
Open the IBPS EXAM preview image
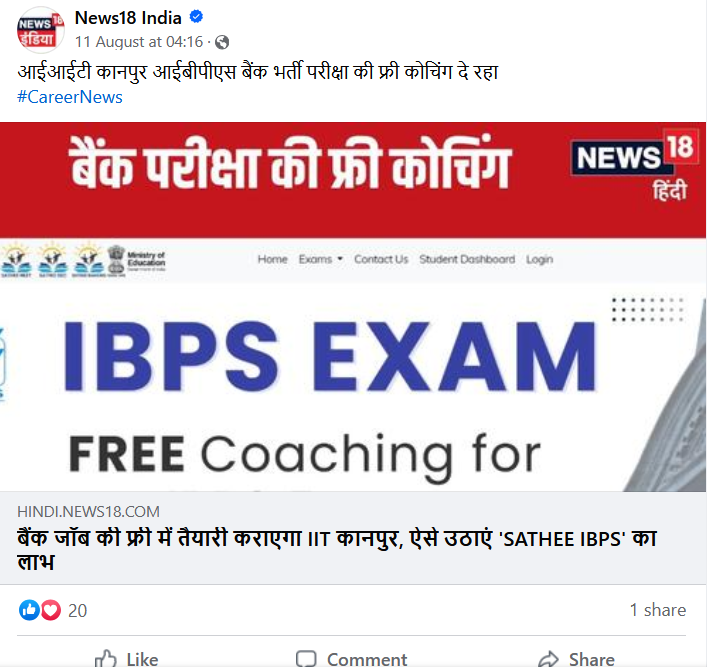[353, 365]
